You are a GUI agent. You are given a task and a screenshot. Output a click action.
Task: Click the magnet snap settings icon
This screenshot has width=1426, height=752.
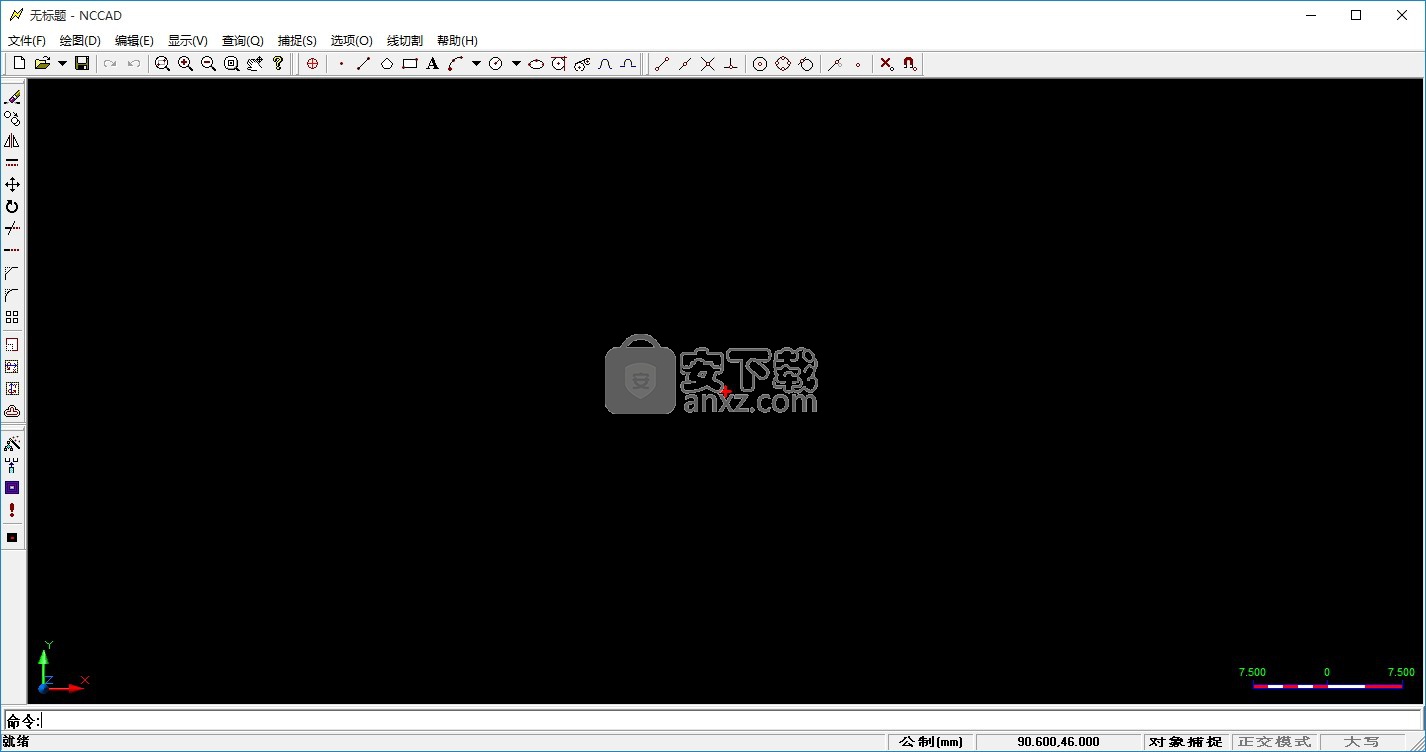[910, 64]
